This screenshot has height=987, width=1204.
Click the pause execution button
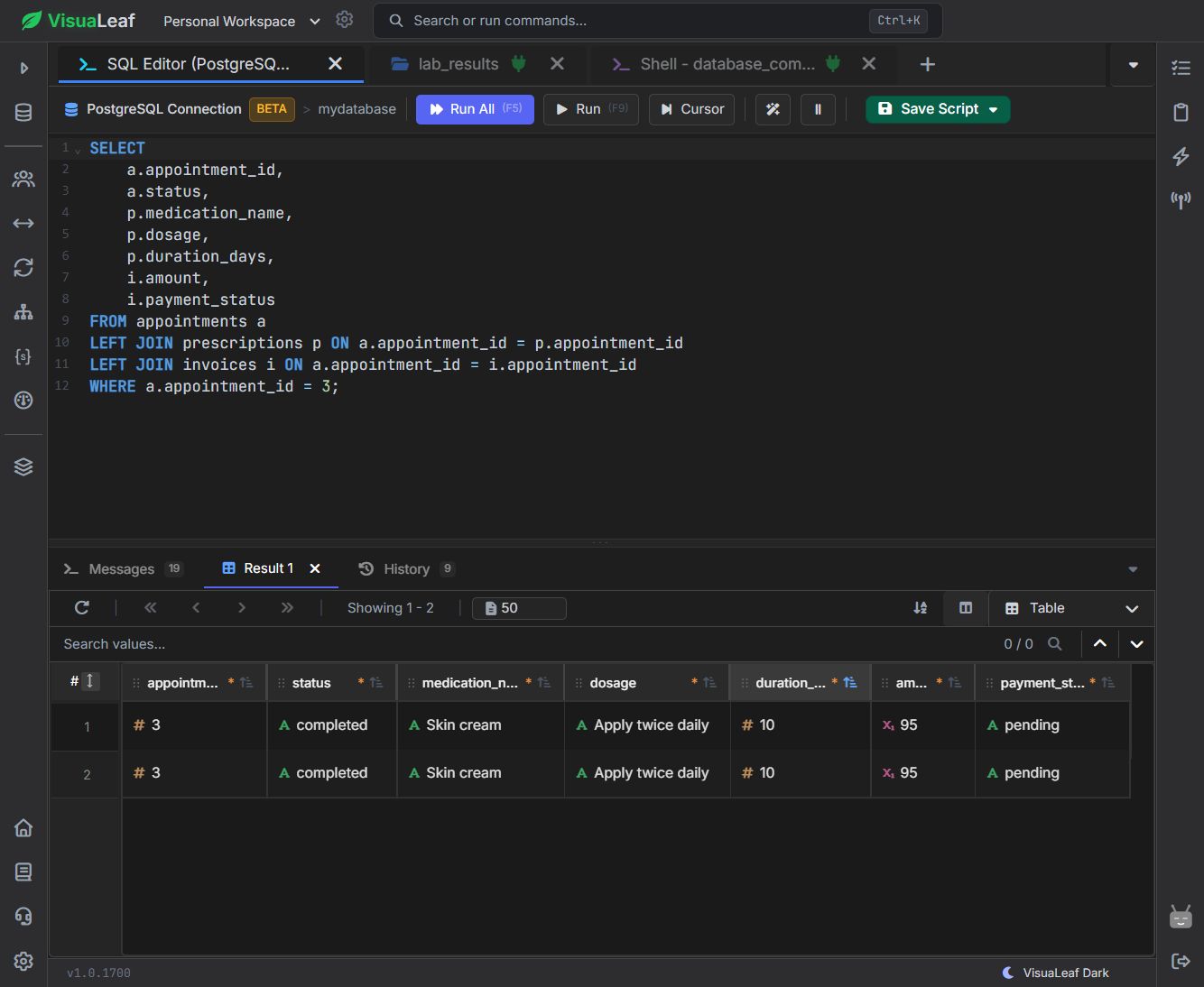pos(818,109)
